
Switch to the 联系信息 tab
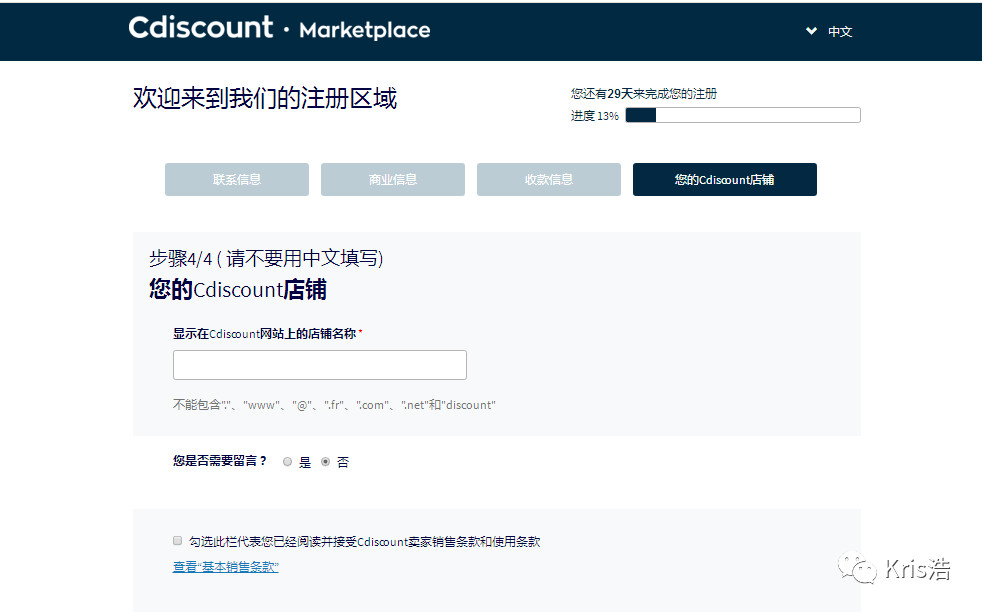(237, 180)
